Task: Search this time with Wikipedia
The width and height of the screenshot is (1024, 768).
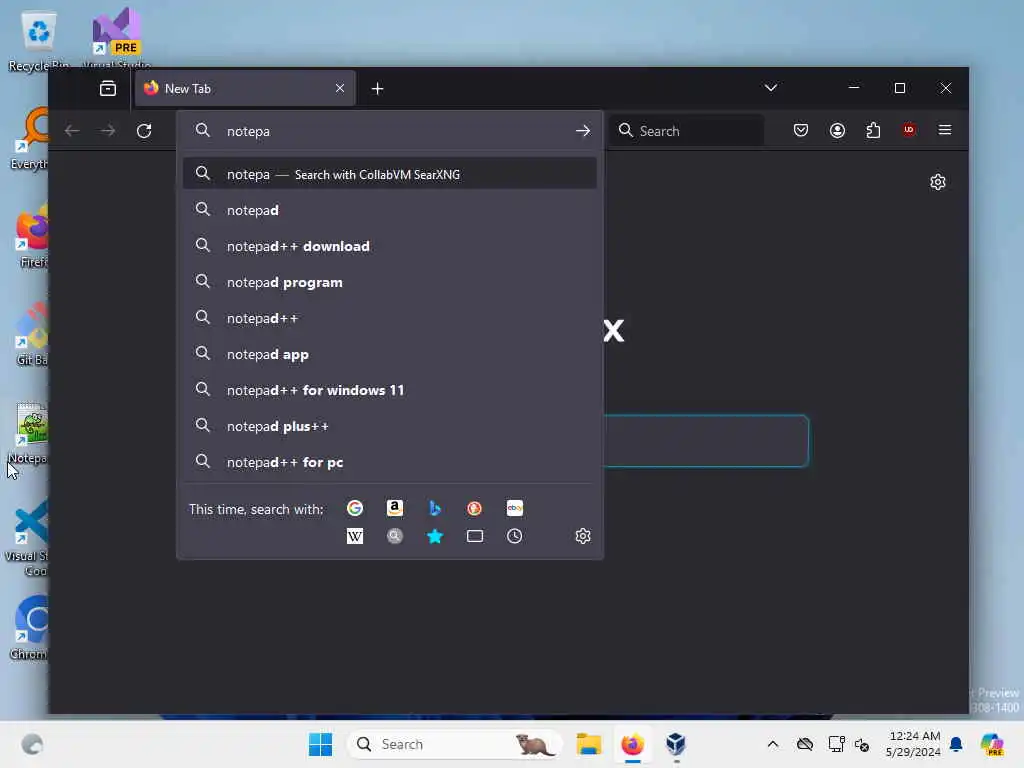Action: coord(355,536)
